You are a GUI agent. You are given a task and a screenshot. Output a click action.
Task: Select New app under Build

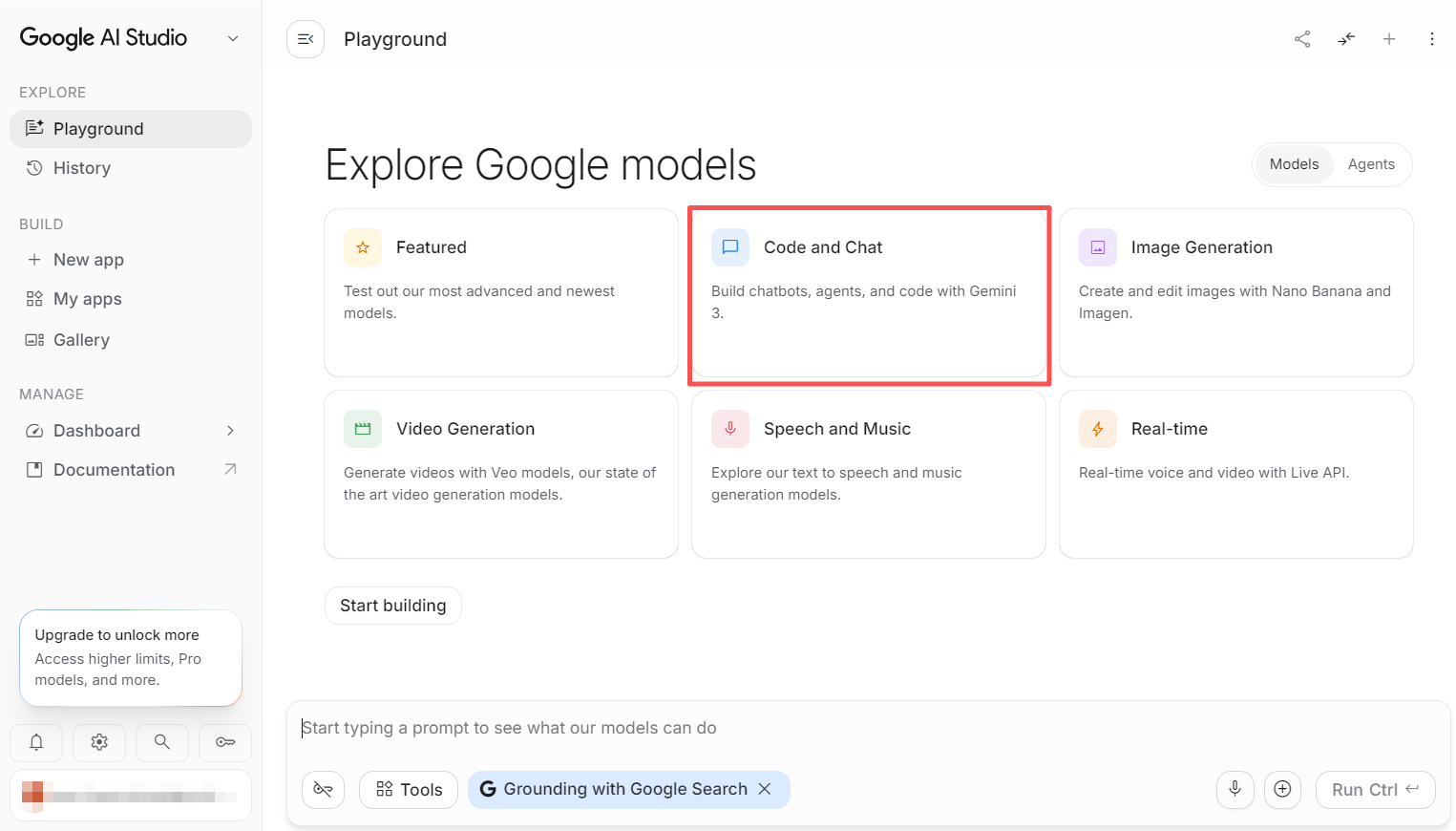pyautogui.click(x=131, y=260)
